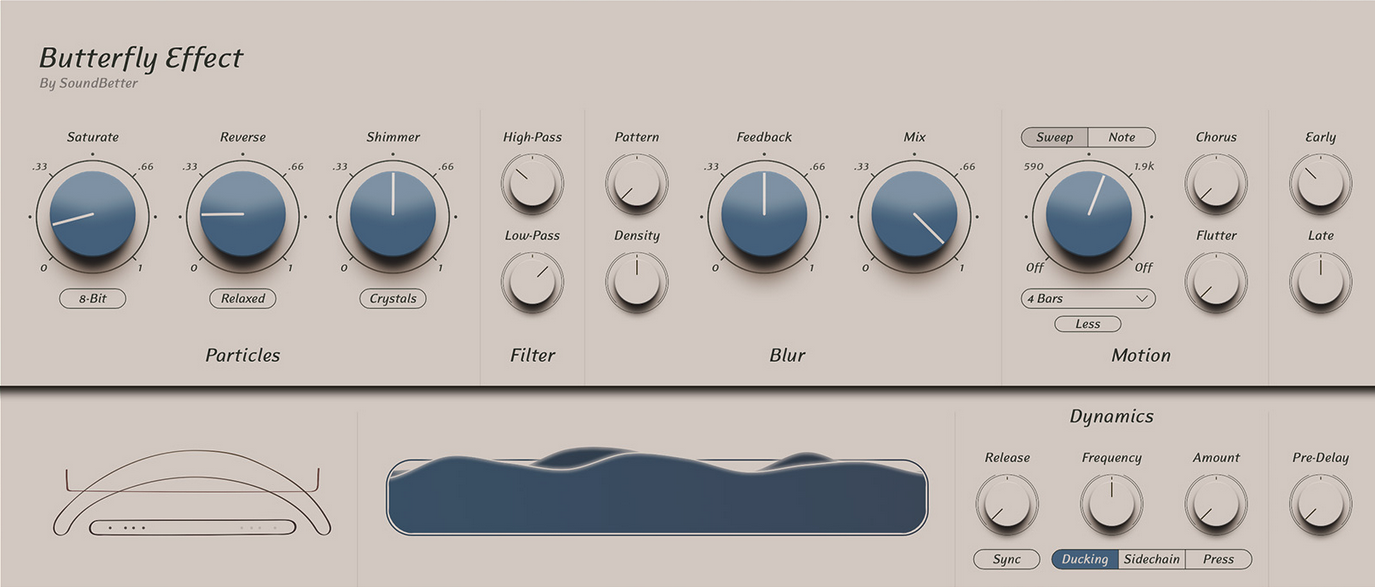This screenshot has height=587, width=1375.
Task: Click the butterfly arc logo graphic
Action: pyautogui.click(x=192, y=496)
